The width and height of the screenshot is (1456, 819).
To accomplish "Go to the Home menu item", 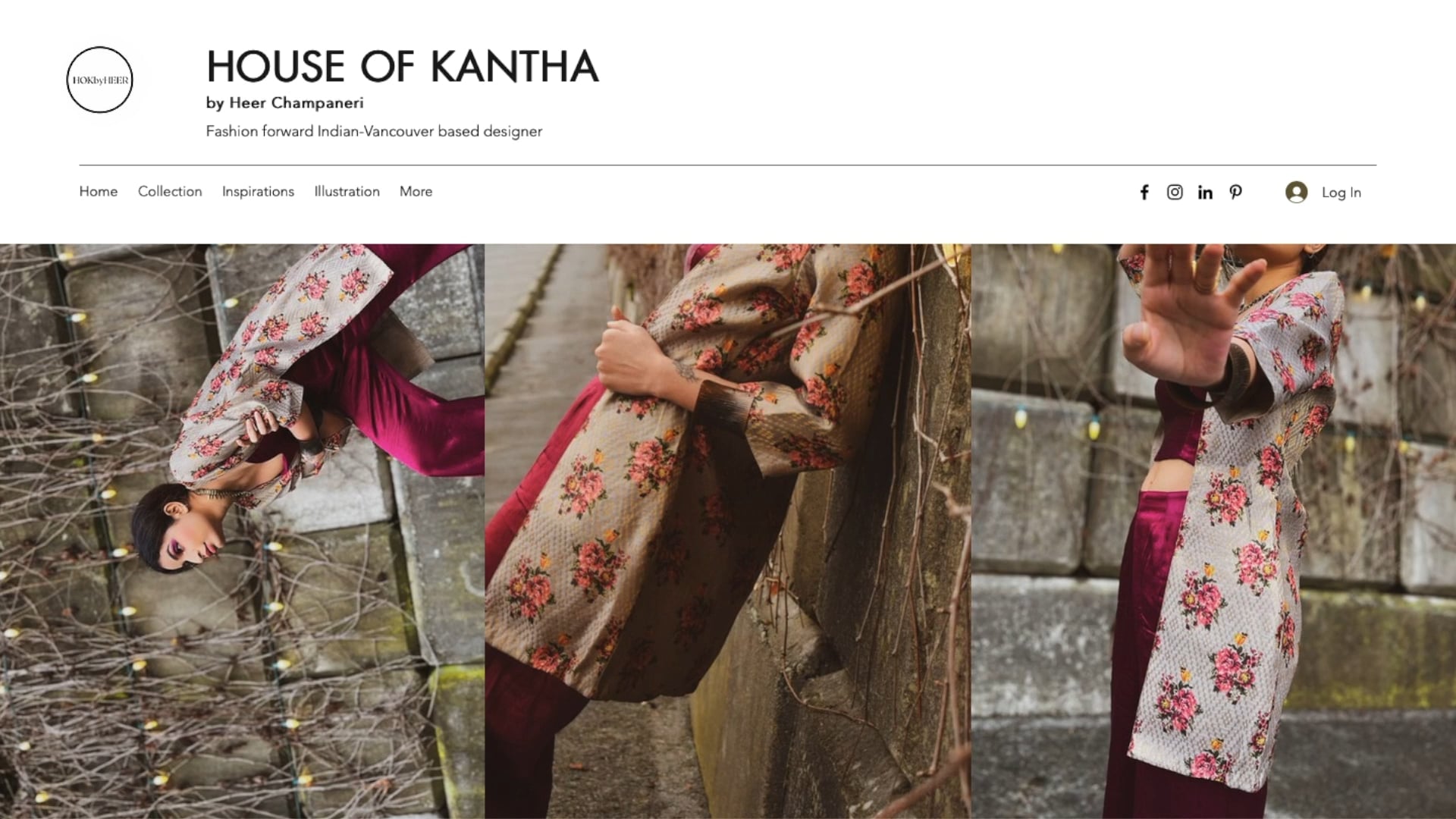I will 99,192.
